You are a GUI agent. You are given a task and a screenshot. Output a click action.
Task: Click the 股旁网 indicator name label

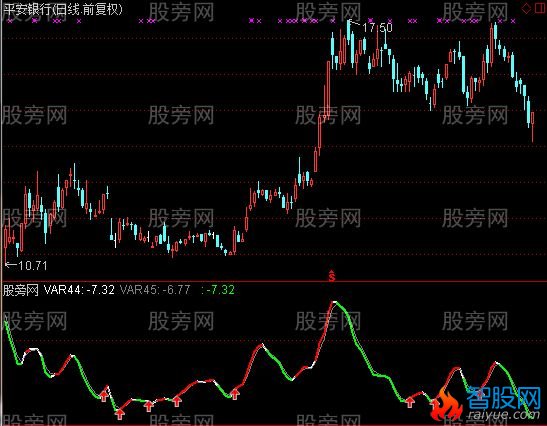tap(21, 290)
